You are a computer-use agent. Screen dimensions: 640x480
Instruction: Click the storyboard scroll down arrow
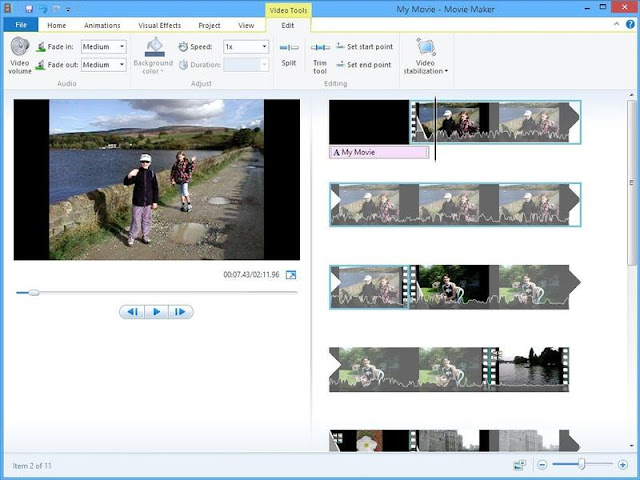[x=631, y=446]
